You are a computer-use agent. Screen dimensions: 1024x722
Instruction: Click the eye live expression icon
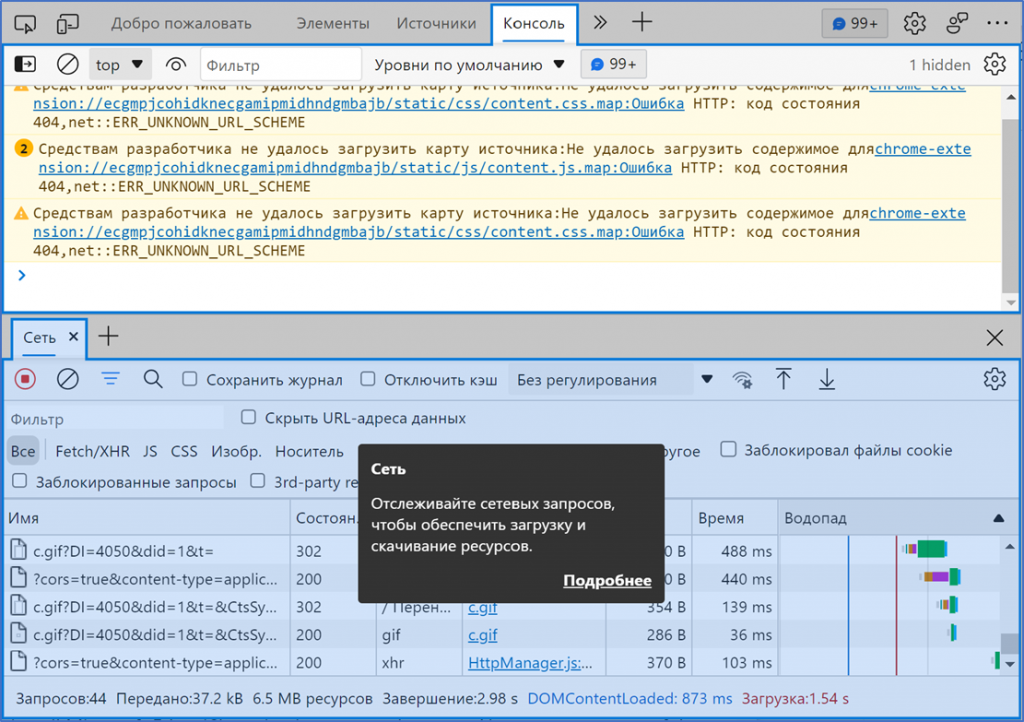176,65
